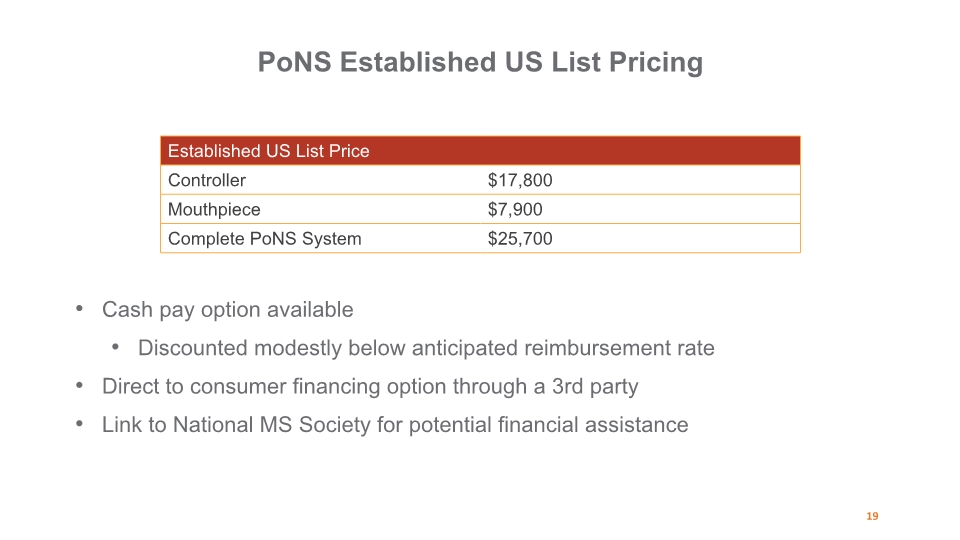Click the page number 19
This screenshot has height=540, width=960.
[x=872, y=516]
